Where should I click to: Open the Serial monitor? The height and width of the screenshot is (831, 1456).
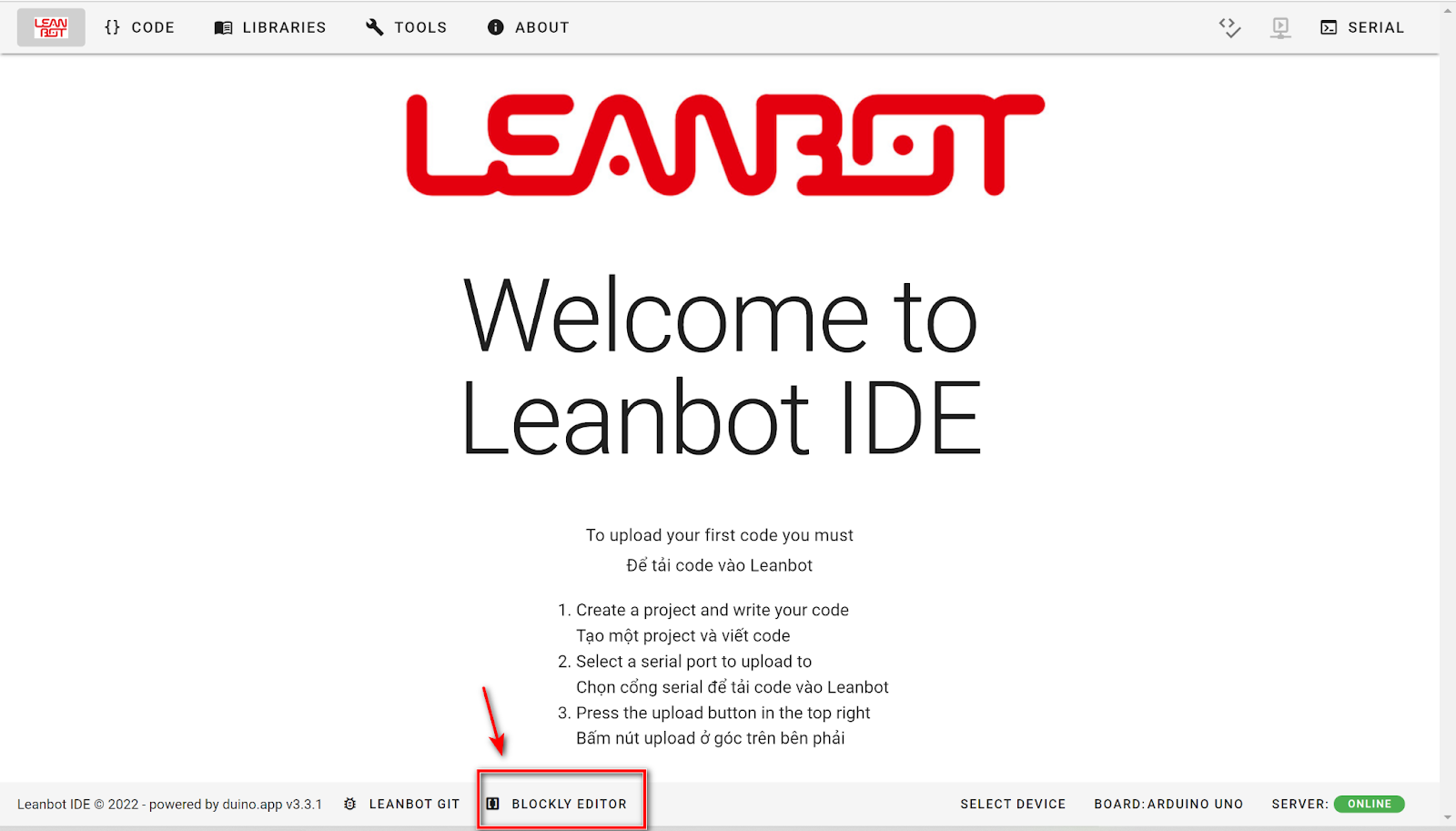pyautogui.click(x=1362, y=27)
